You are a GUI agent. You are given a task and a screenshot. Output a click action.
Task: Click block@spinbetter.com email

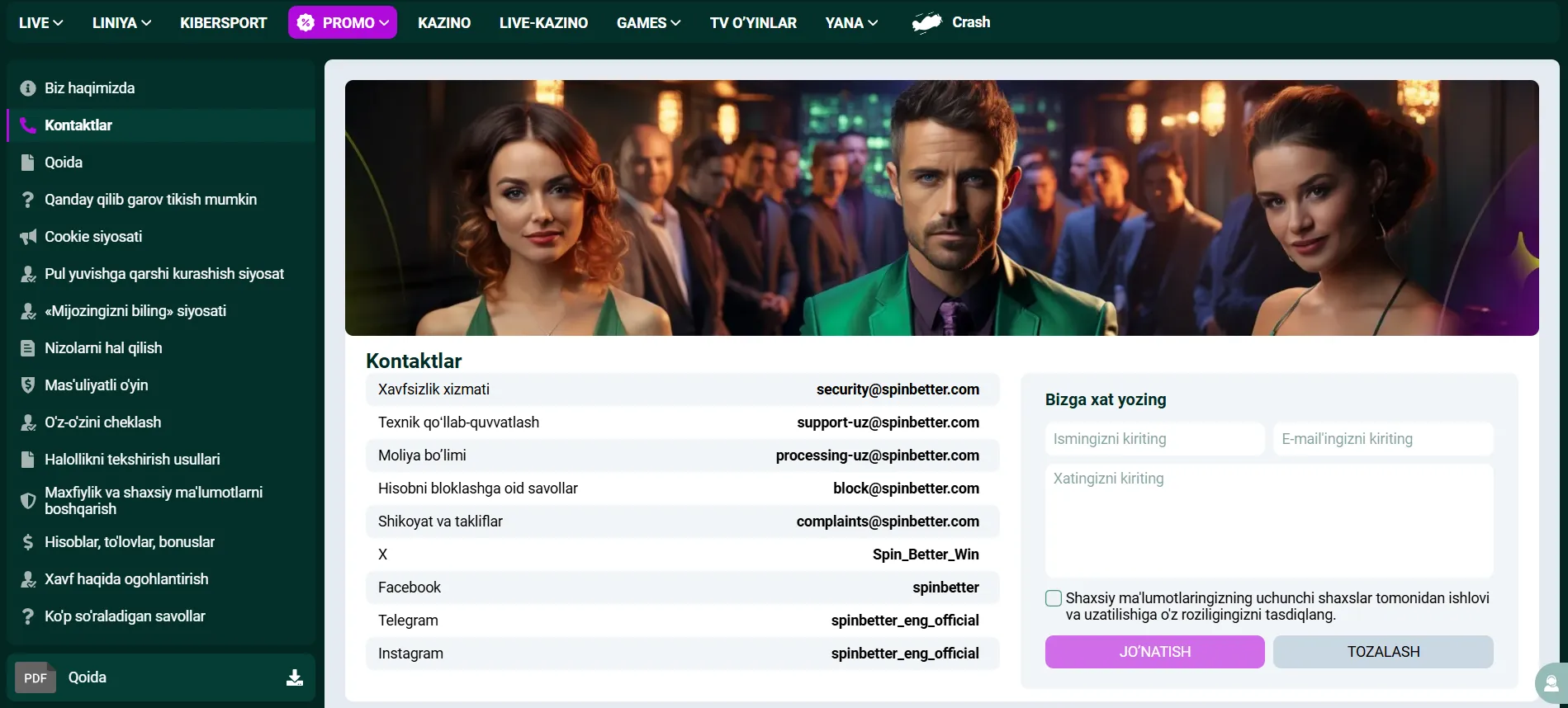point(906,489)
